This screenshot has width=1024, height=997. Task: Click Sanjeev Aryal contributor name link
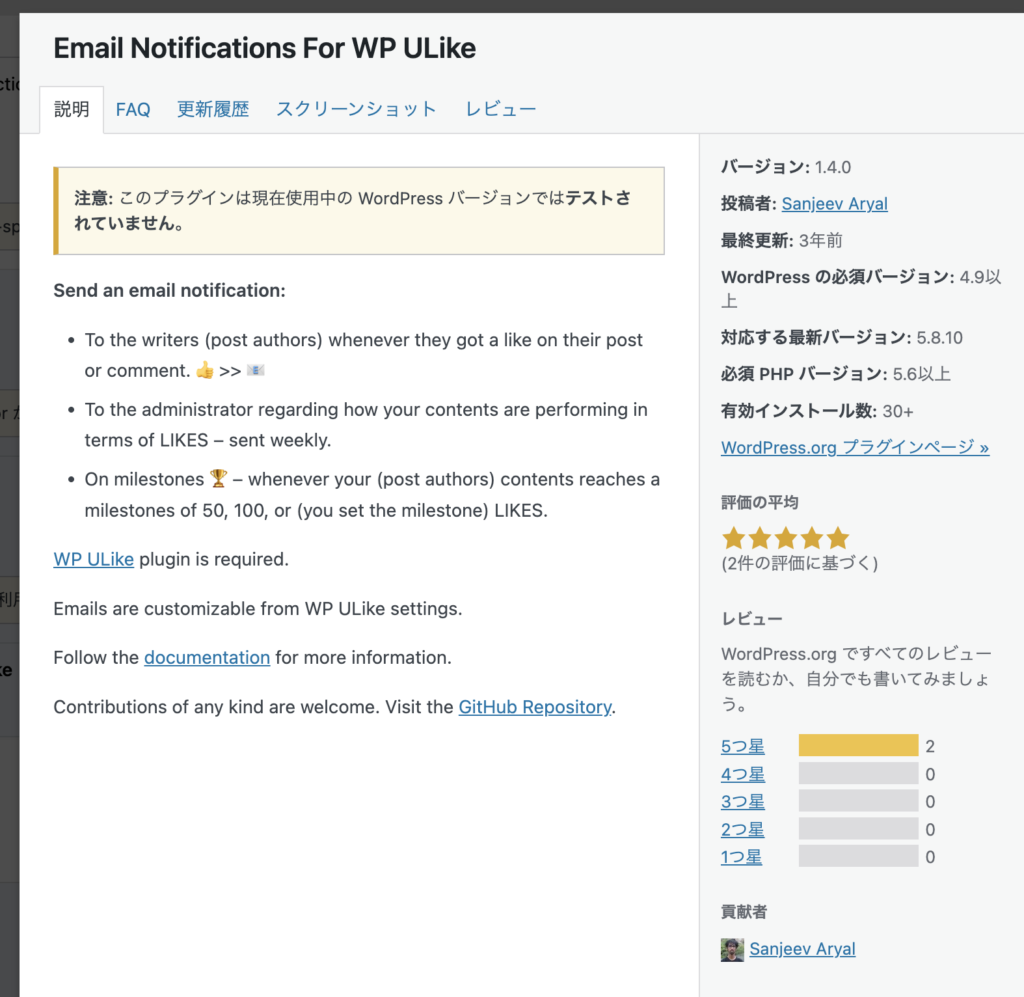(x=802, y=949)
